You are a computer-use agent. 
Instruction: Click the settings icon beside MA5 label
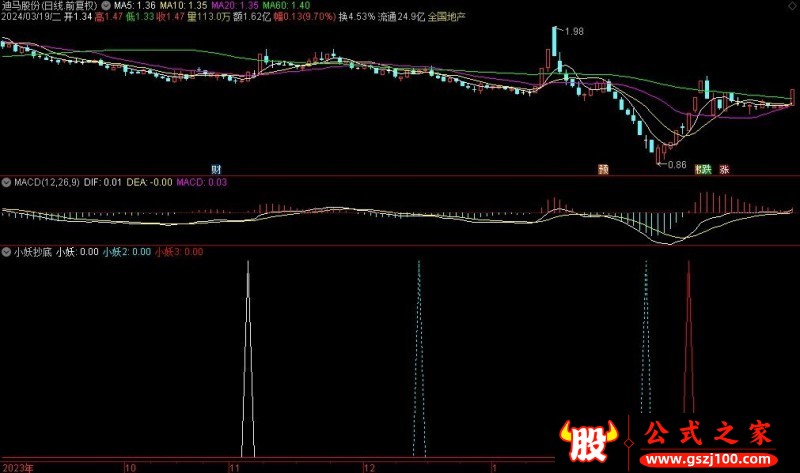(x=105, y=6)
